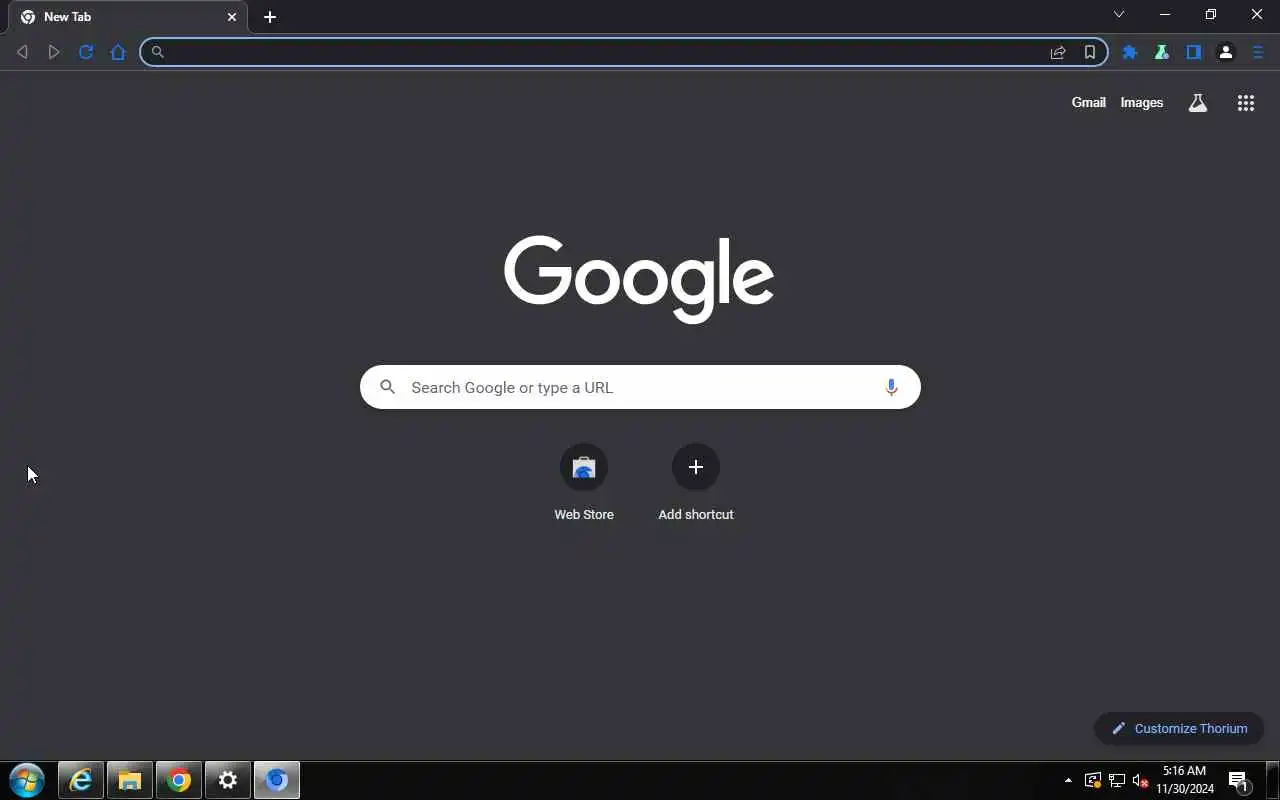Click the Google search box
Viewport: 1280px width, 800px height.
(x=640, y=387)
